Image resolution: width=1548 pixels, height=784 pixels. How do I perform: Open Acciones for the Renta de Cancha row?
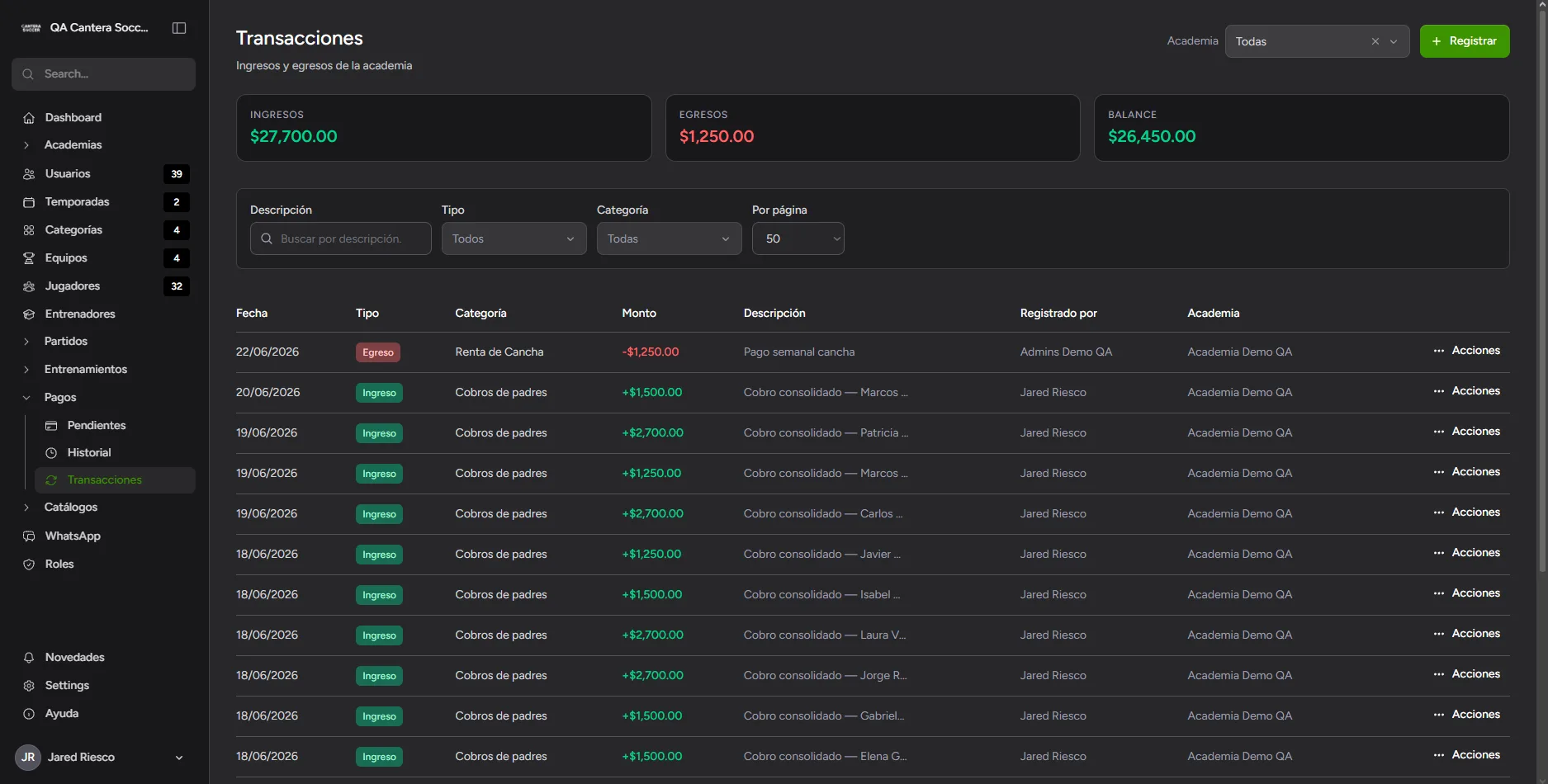point(1466,351)
